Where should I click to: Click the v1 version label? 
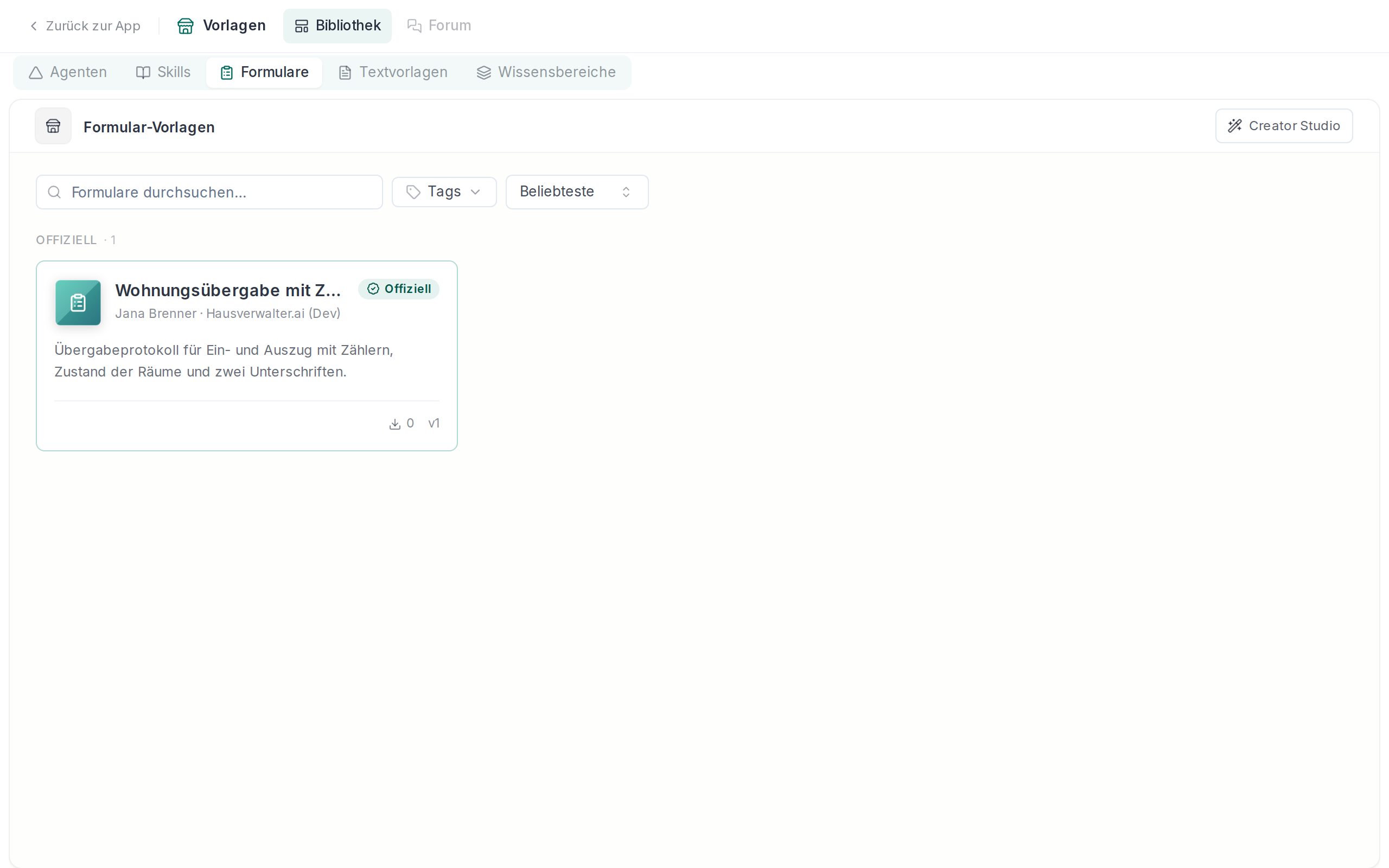tap(434, 424)
